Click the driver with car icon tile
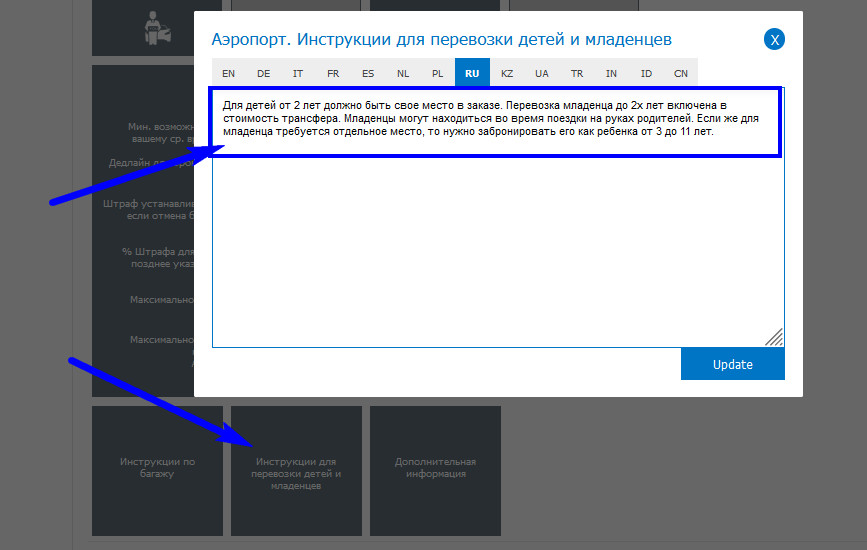867x550 pixels. pos(143,28)
